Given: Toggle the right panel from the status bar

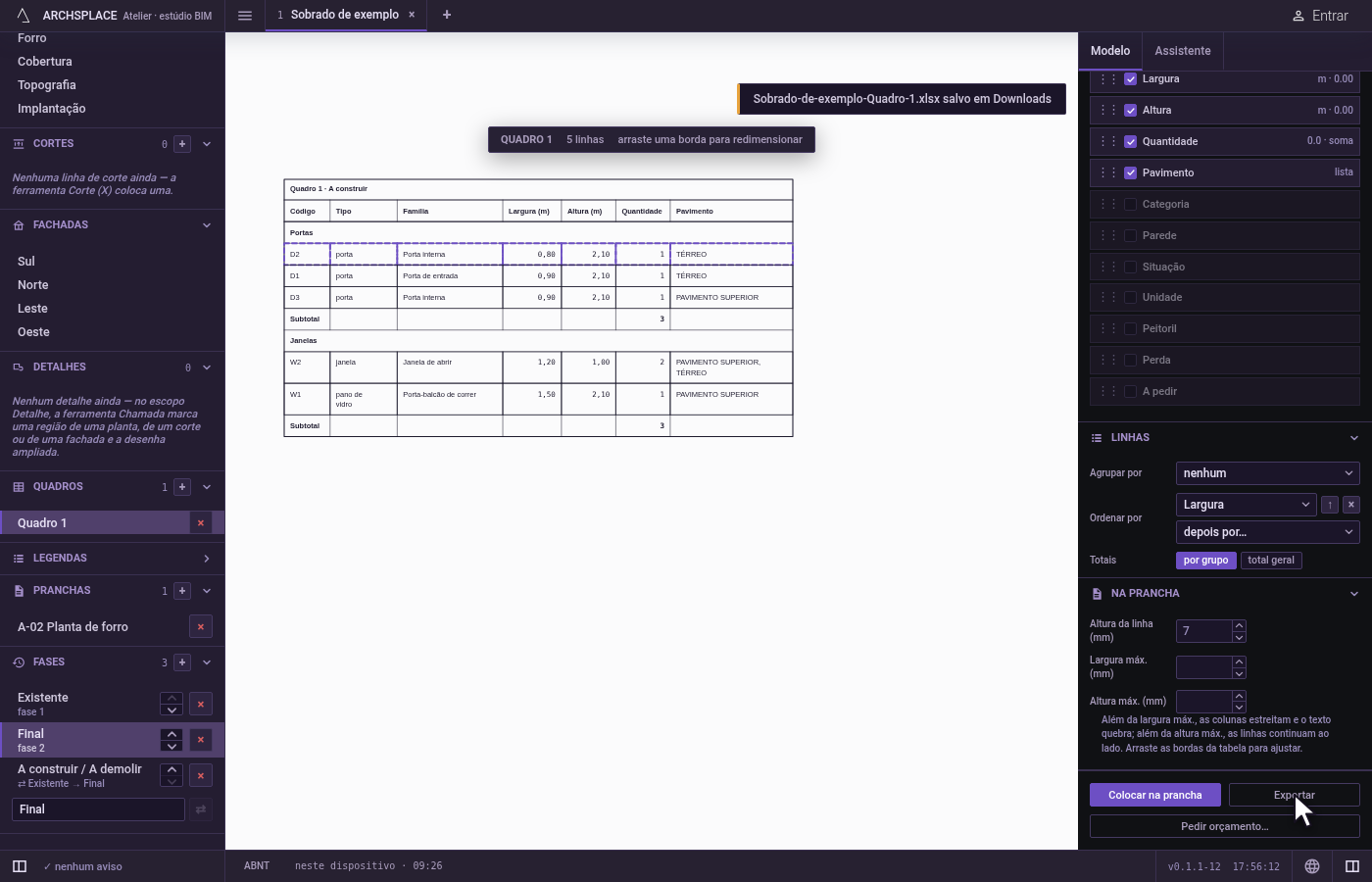Looking at the screenshot, I should coord(1352,866).
